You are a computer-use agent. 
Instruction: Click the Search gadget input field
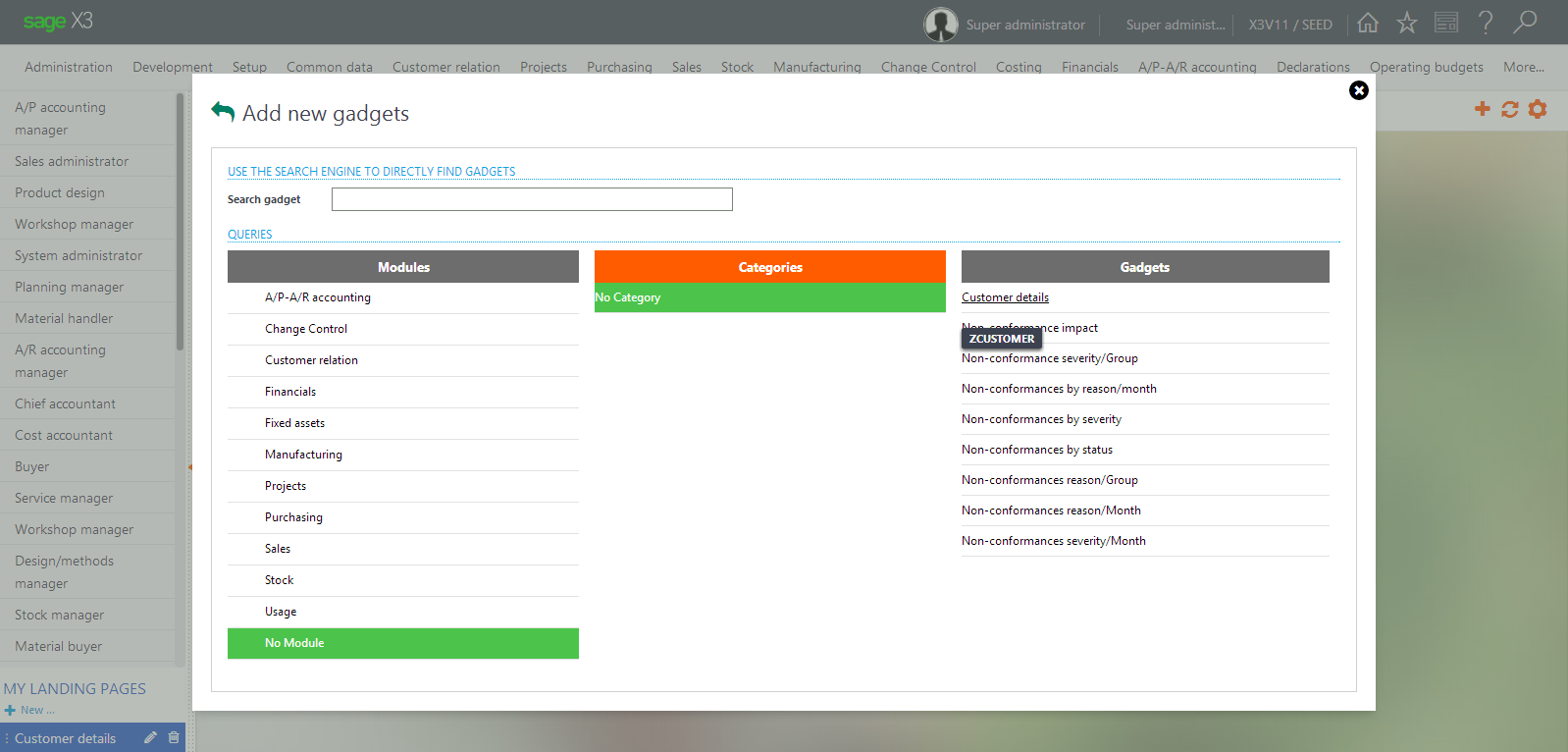(532, 199)
